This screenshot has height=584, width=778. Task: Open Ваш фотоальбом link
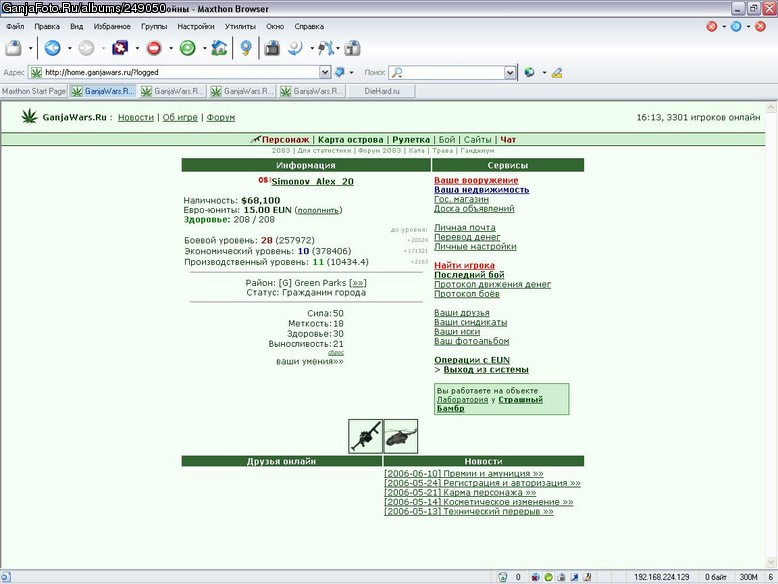[471, 341]
